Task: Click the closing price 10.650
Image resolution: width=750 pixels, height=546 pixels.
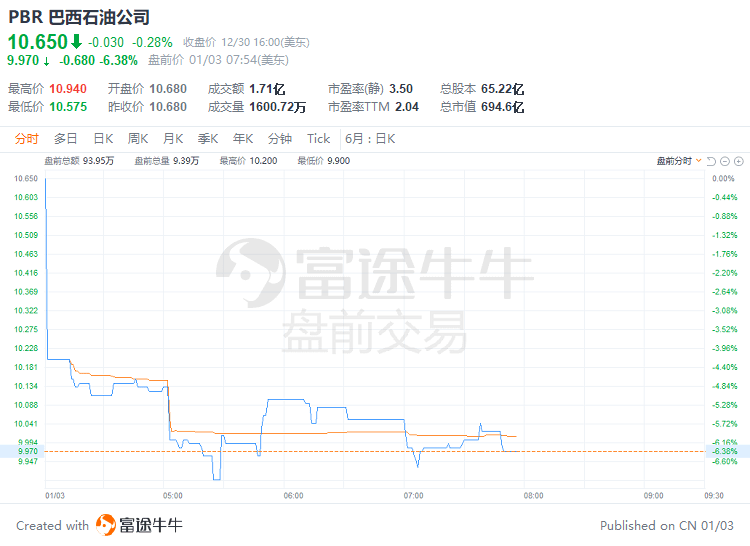Action: point(38,42)
